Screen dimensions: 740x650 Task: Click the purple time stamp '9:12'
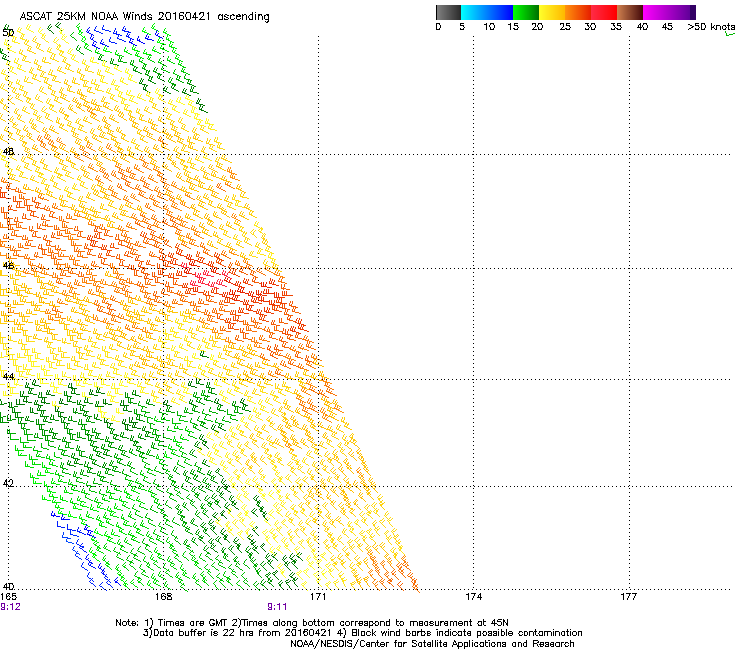[10, 607]
